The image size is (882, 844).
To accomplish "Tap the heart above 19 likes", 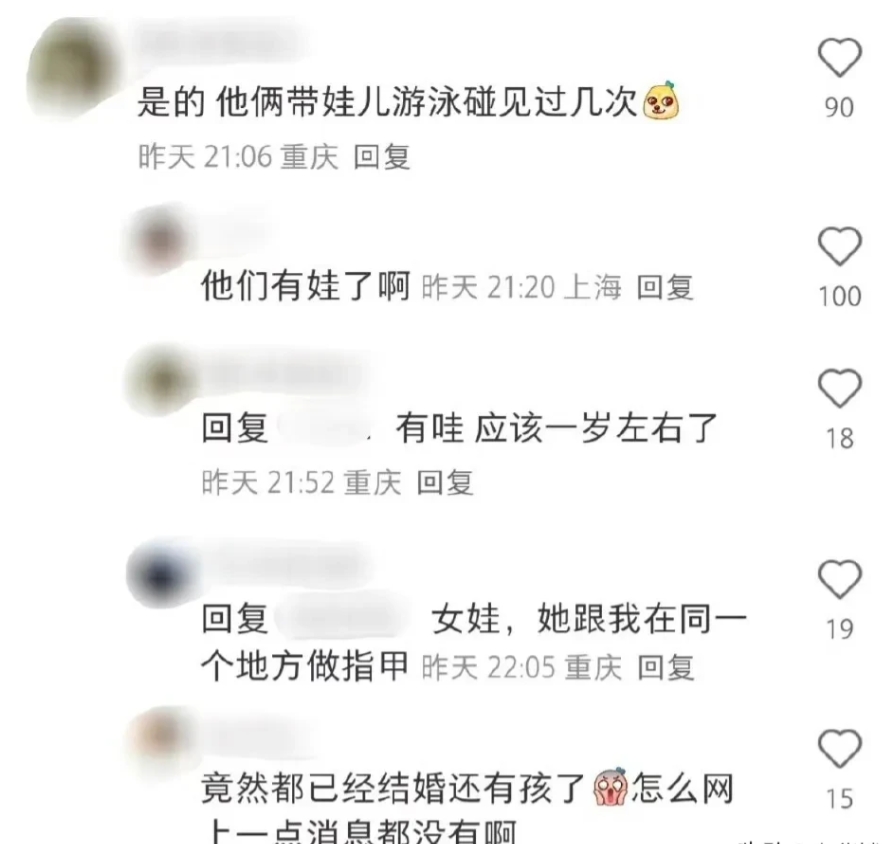I will click(x=839, y=579).
